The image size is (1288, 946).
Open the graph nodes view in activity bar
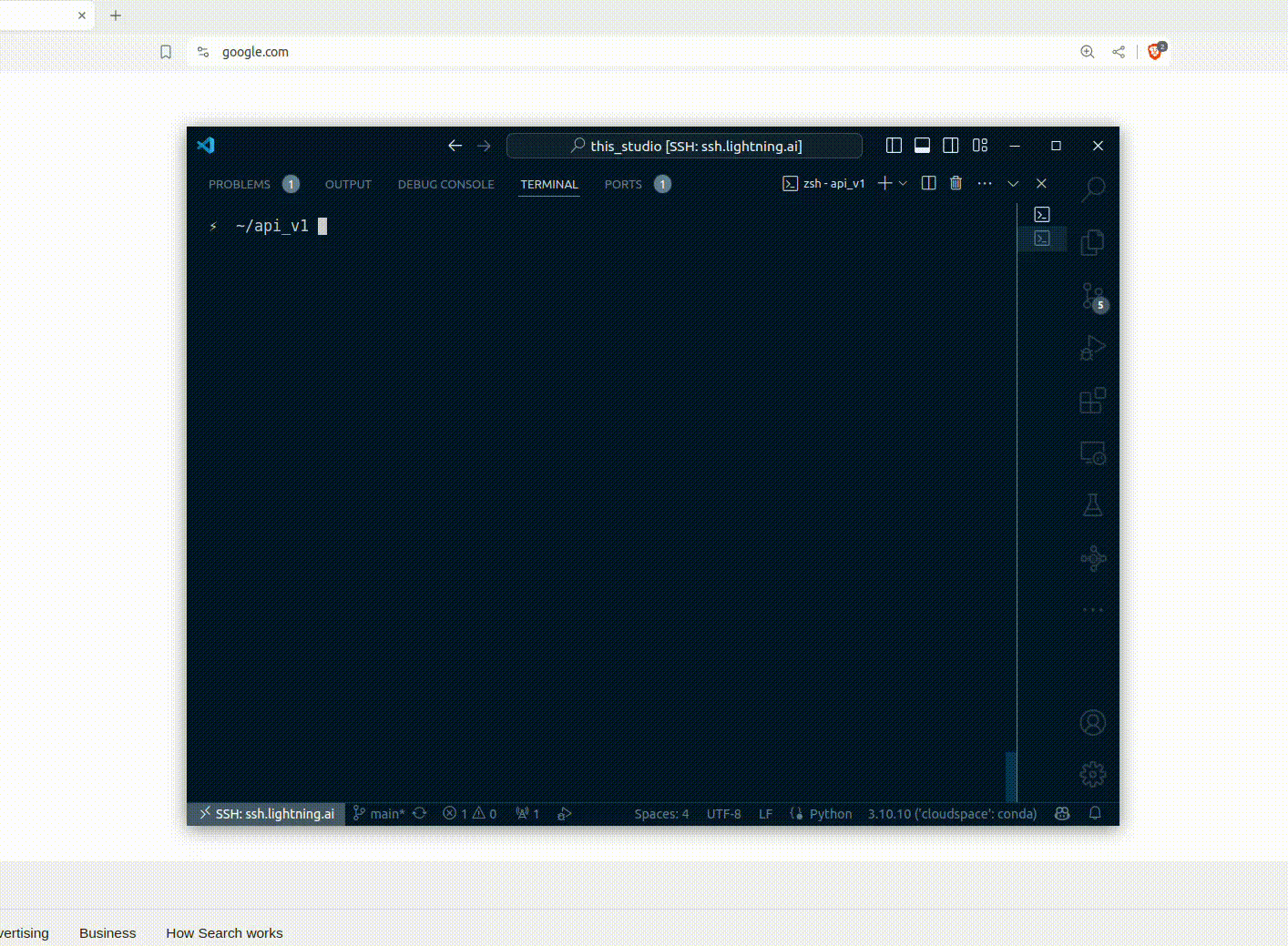[x=1093, y=558]
